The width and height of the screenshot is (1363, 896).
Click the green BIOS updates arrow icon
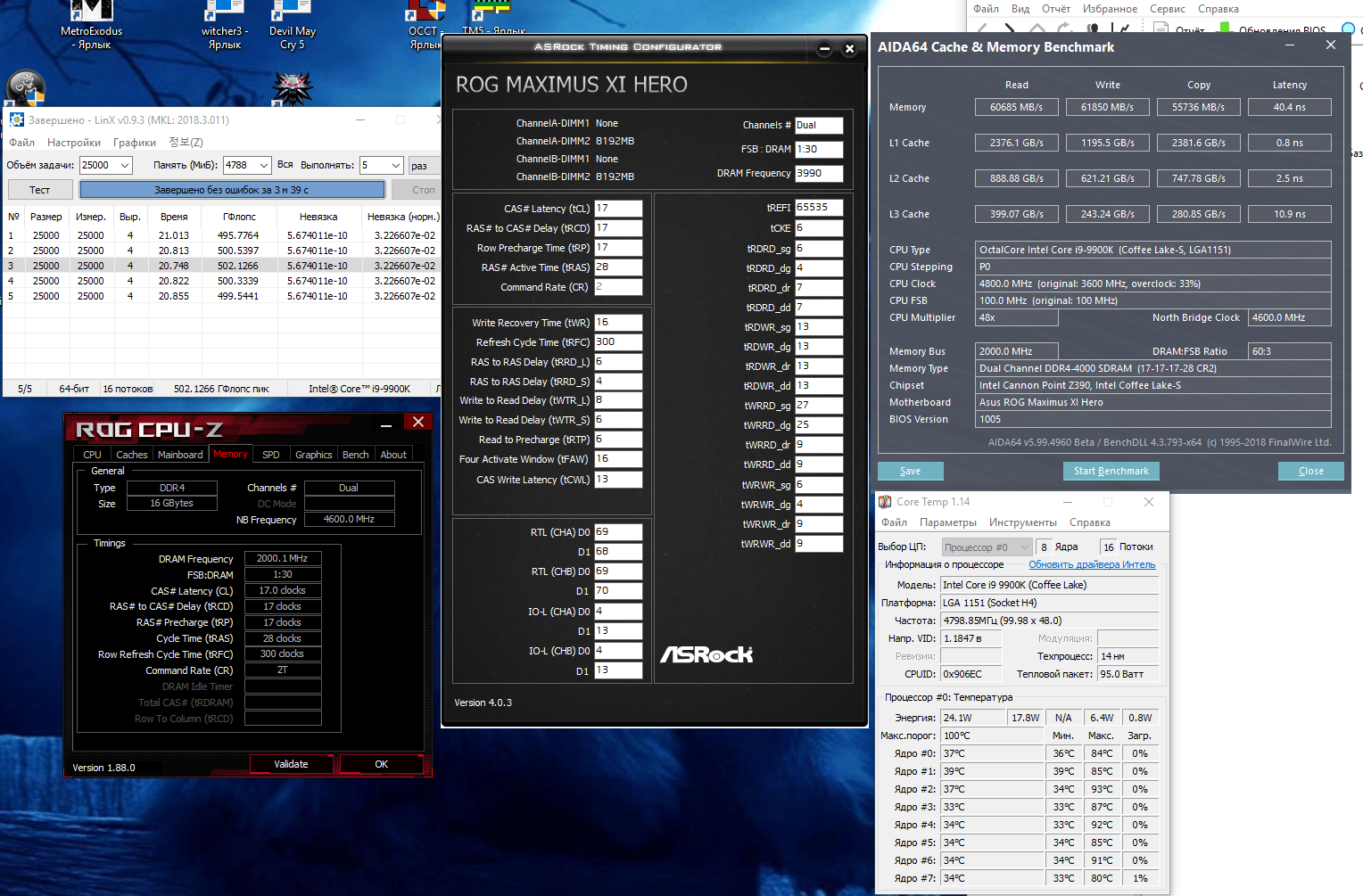click(x=1224, y=29)
